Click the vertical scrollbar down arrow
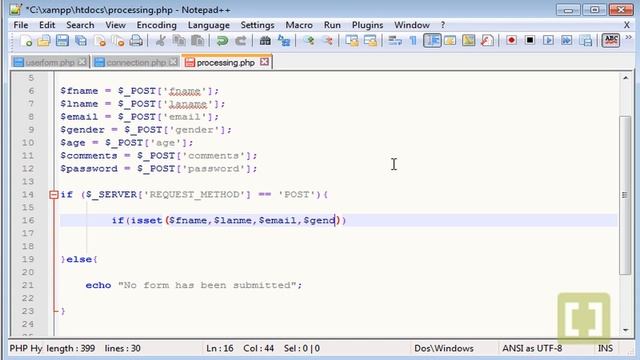Viewport: 640px width, 360px height. (x=625, y=330)
